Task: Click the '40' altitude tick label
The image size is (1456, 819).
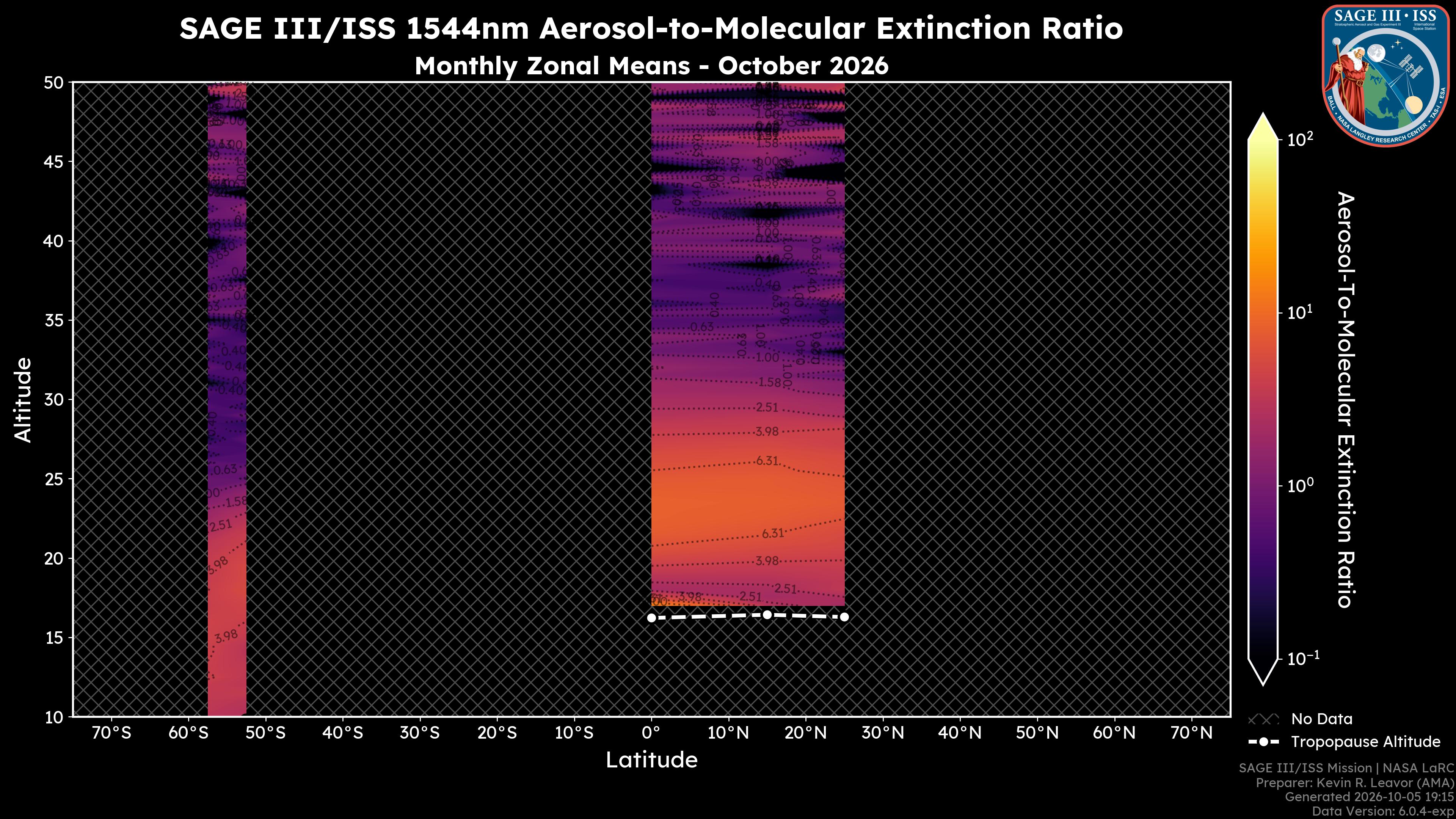Action: point(54,242)
